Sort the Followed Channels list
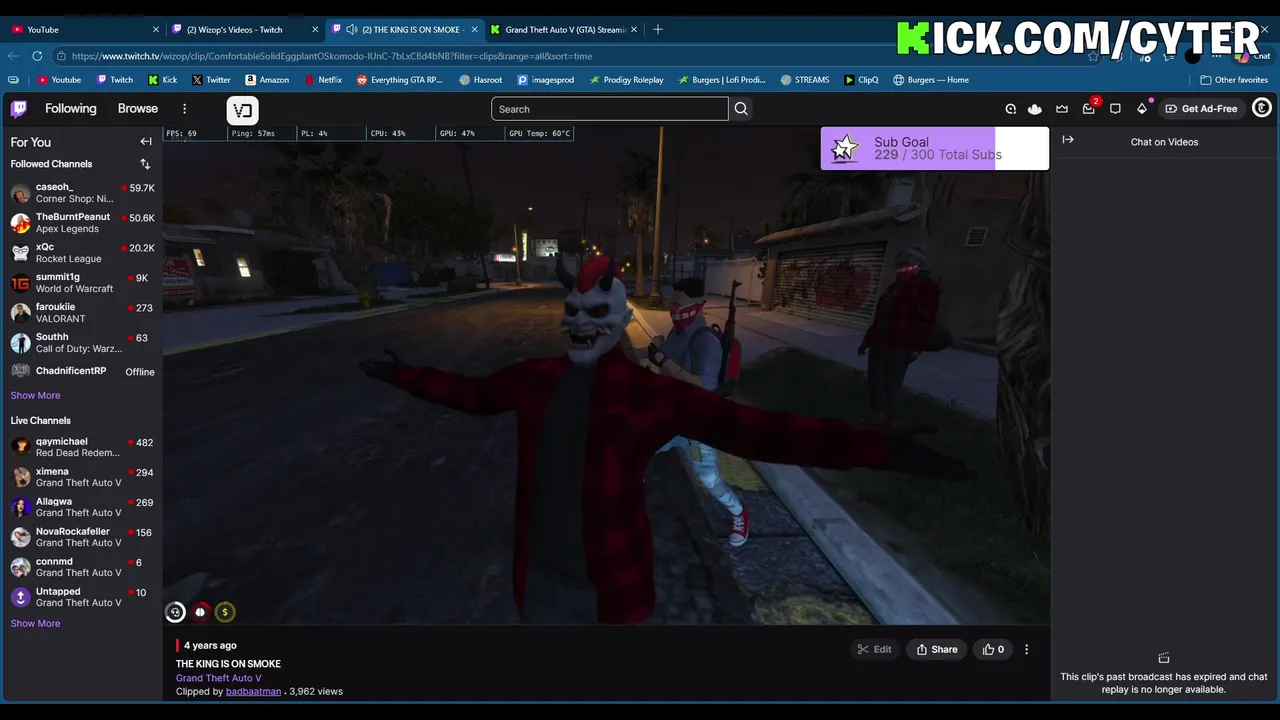The width and height of the screenshot is (1280, 720). coord(145,164)
